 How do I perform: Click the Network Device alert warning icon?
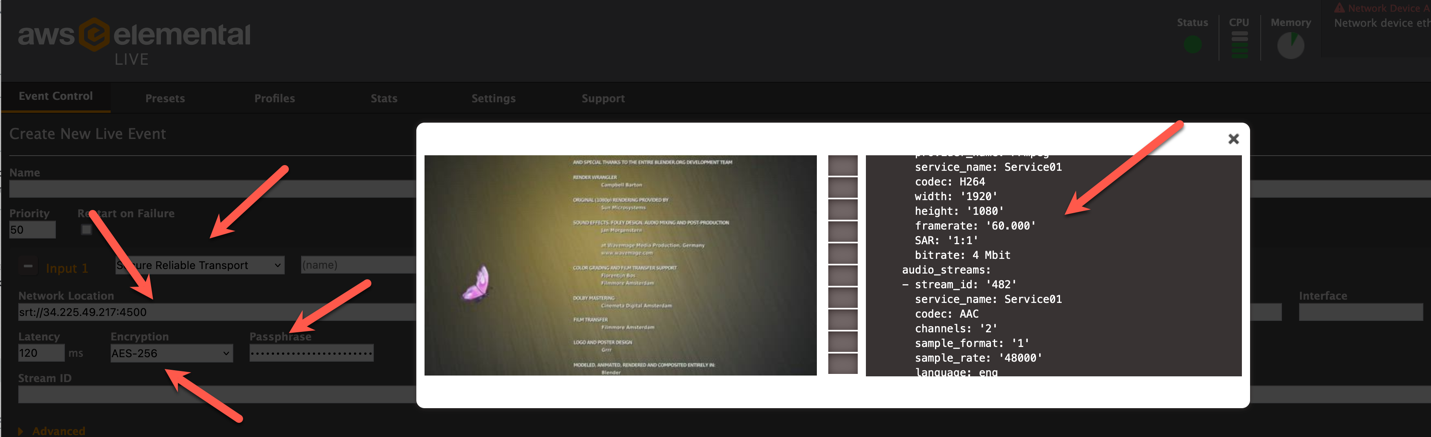tap(1339, 8)
